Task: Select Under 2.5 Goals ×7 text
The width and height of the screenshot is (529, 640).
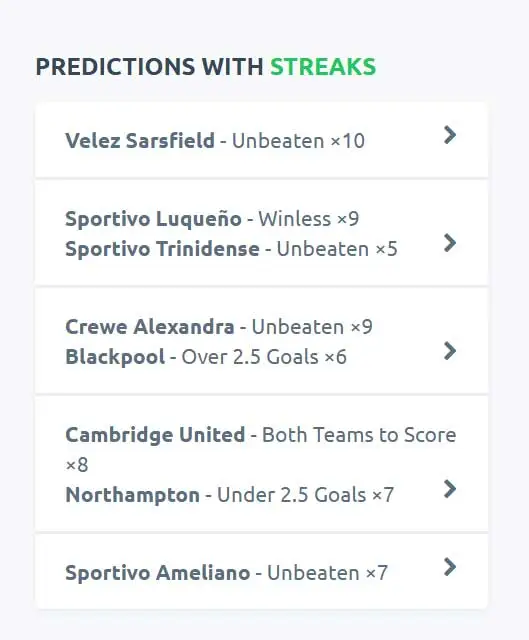Action: coord(305,495)
